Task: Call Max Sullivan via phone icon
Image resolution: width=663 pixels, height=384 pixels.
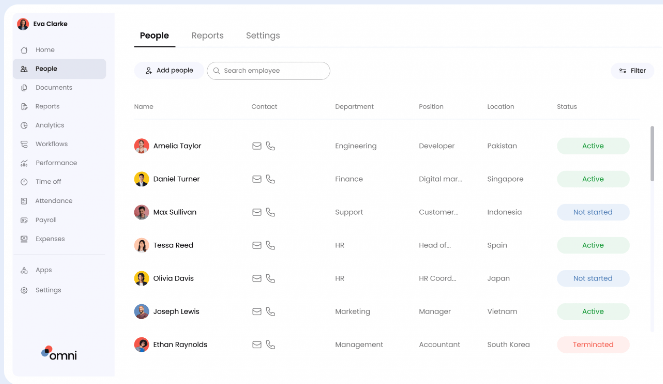Action: [x=270, y=212]
